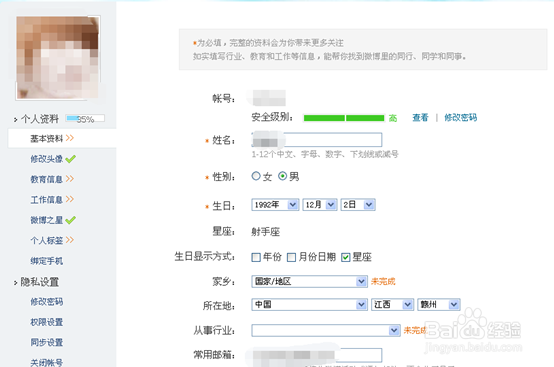Open the 同步设置 sidebar link
Viewport: 554px width, 367px height.
click(47, 342)
